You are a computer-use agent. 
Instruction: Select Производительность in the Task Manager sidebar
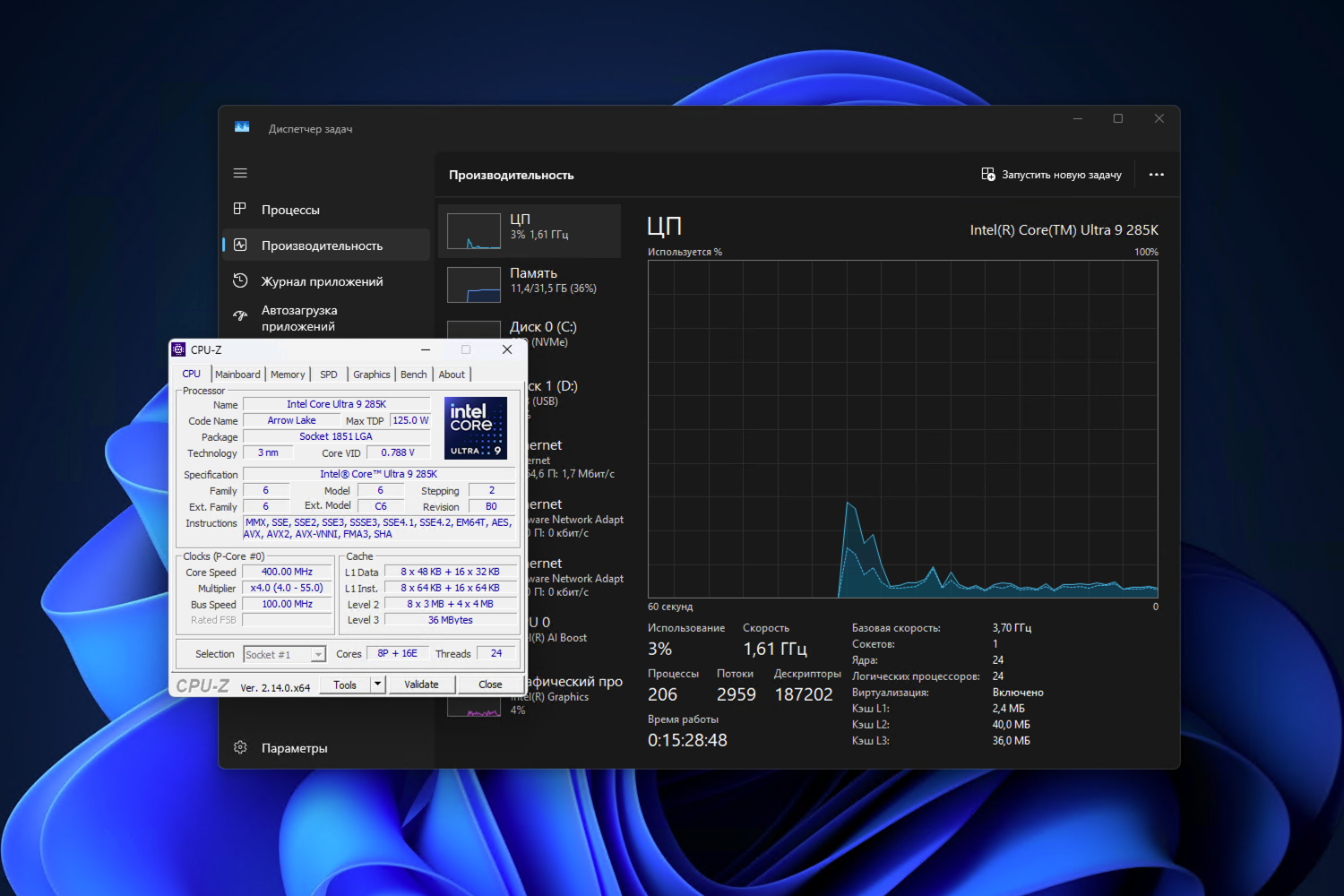click(326, 246)
